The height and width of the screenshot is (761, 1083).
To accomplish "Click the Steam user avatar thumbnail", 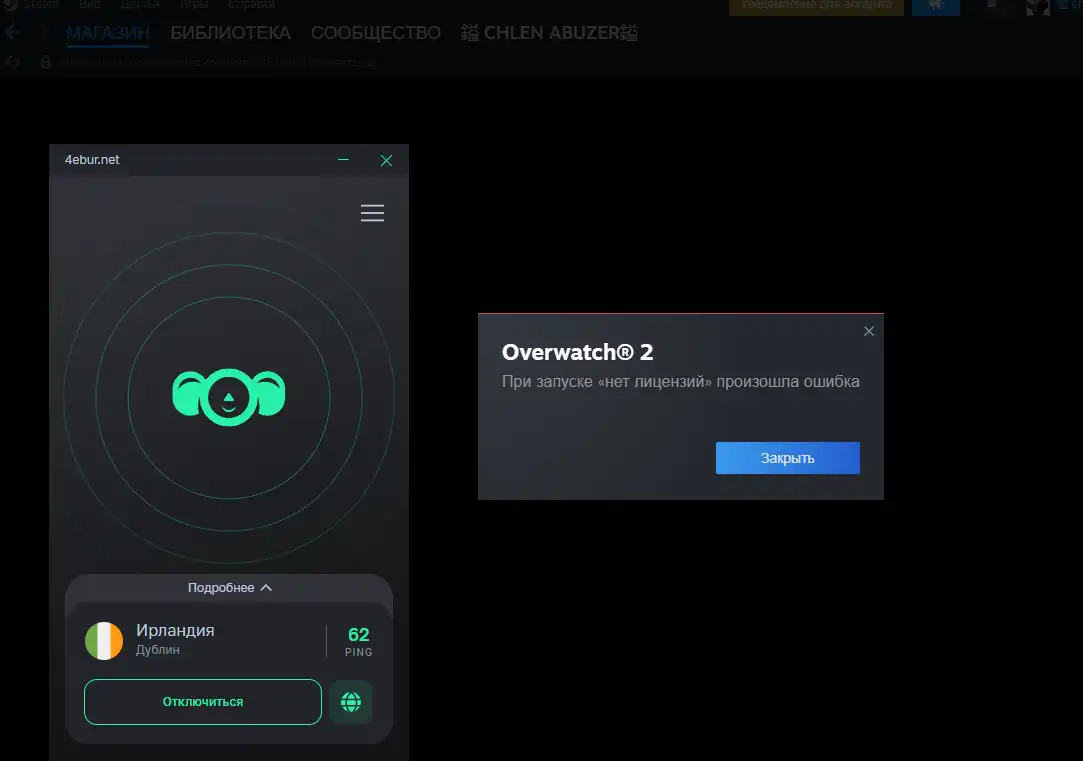I will point(1037,6).
